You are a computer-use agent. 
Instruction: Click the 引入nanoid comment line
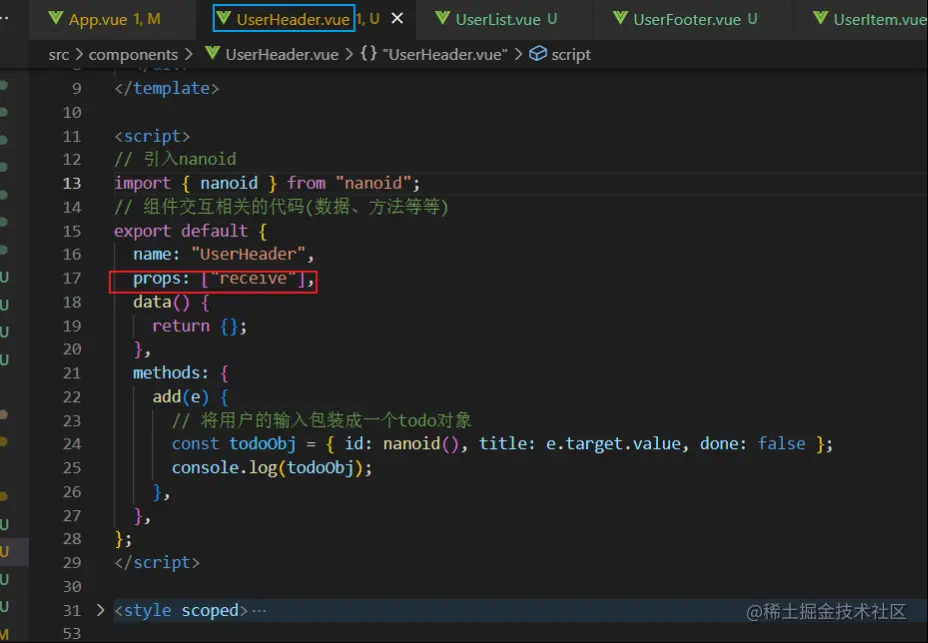coord(175,159)
